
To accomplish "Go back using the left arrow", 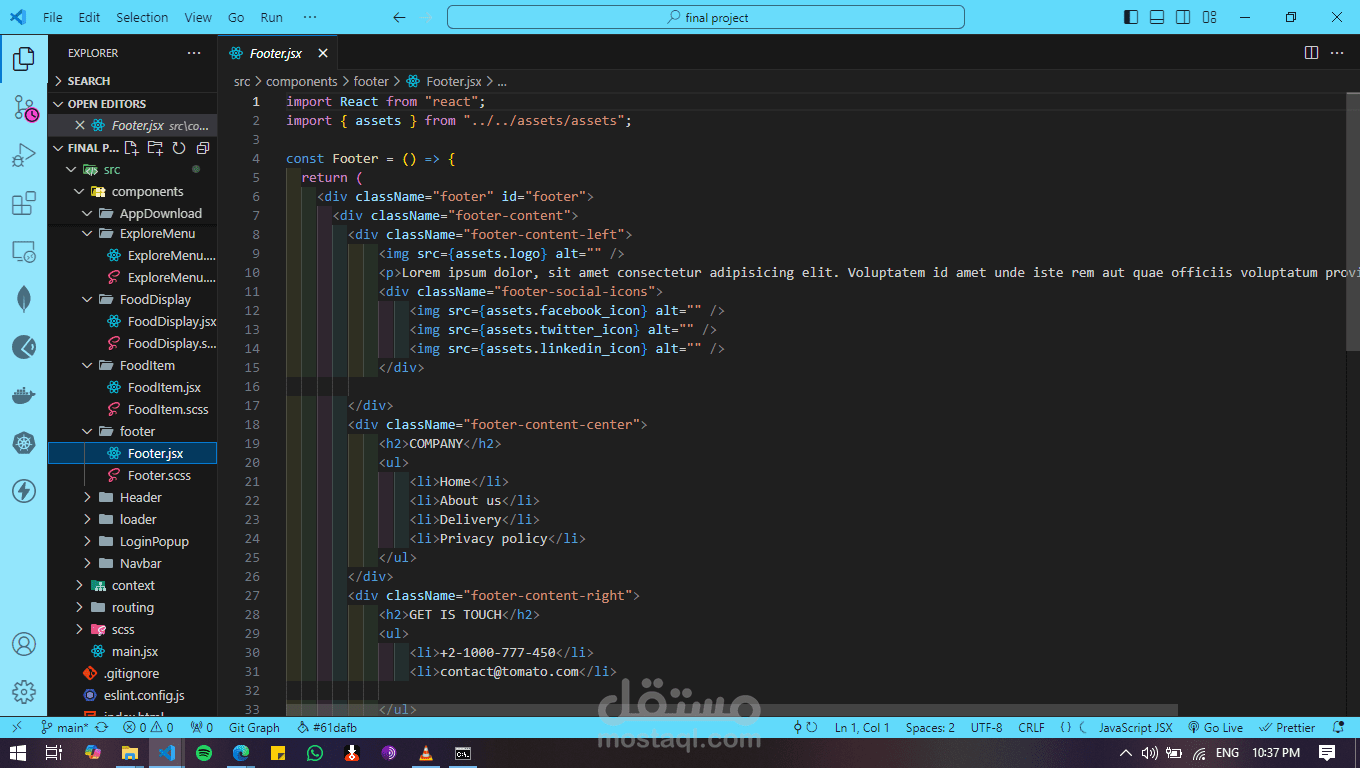I will pos(399,17).
